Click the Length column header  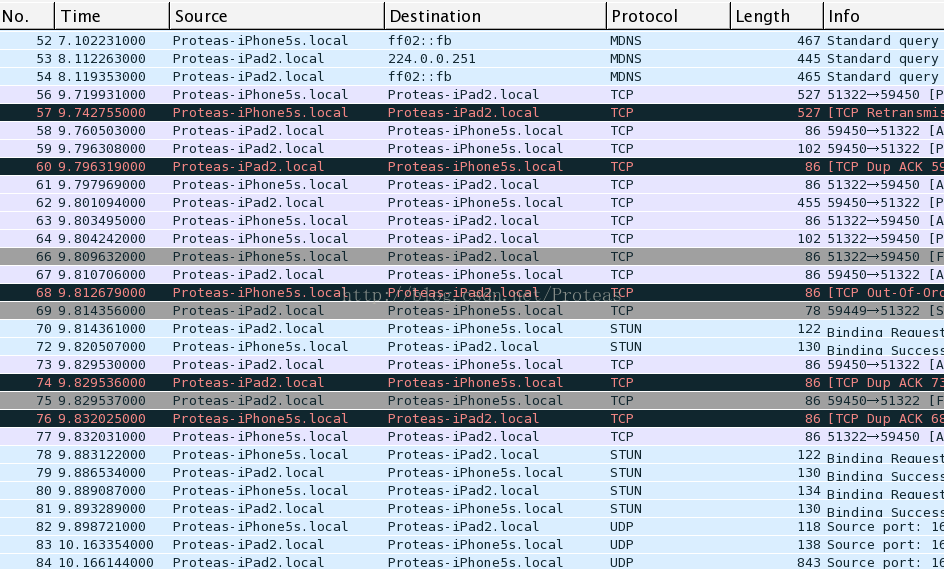click(x=777, y=16)
